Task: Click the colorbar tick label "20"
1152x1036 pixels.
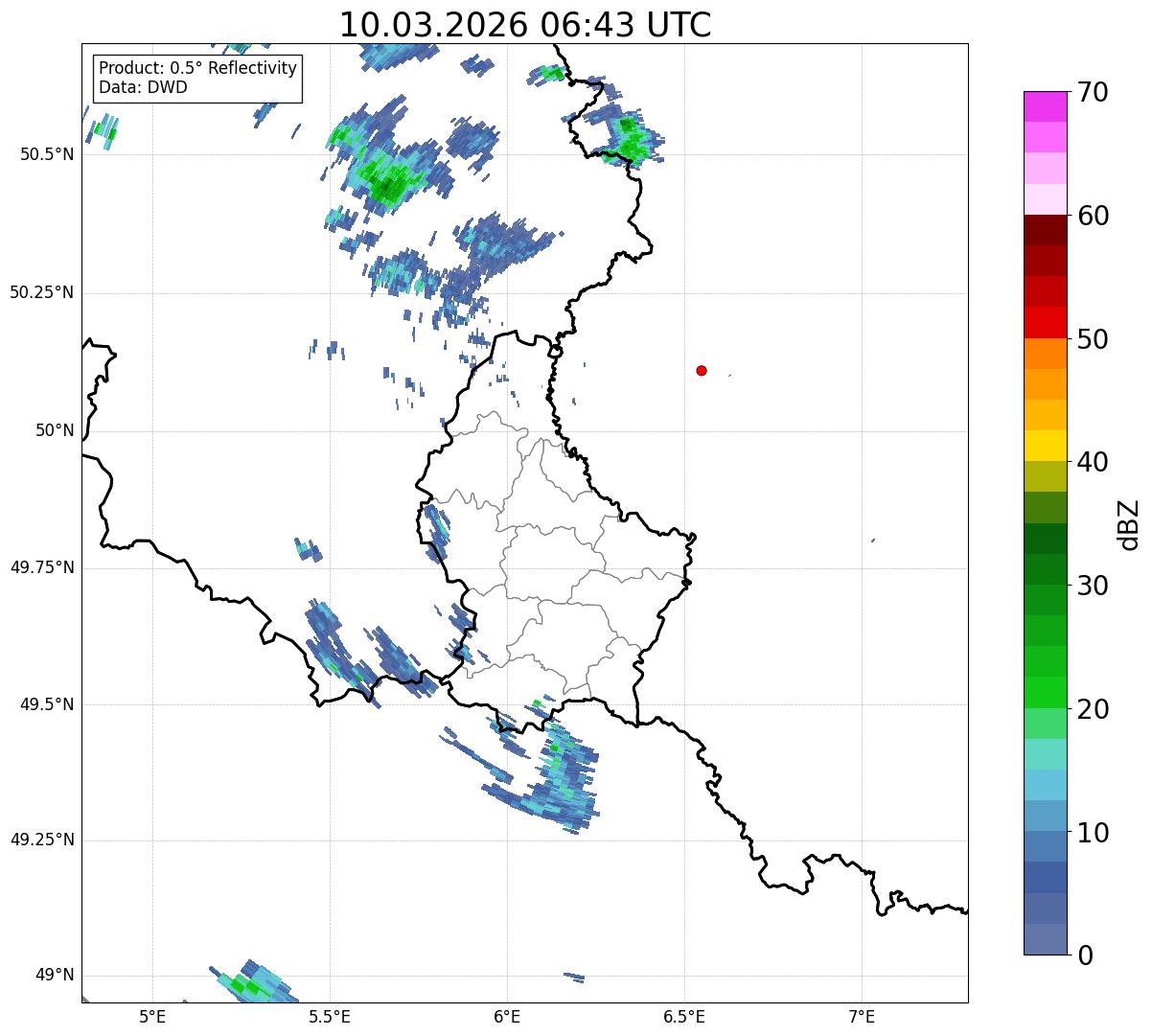Action: point(1093,709)
